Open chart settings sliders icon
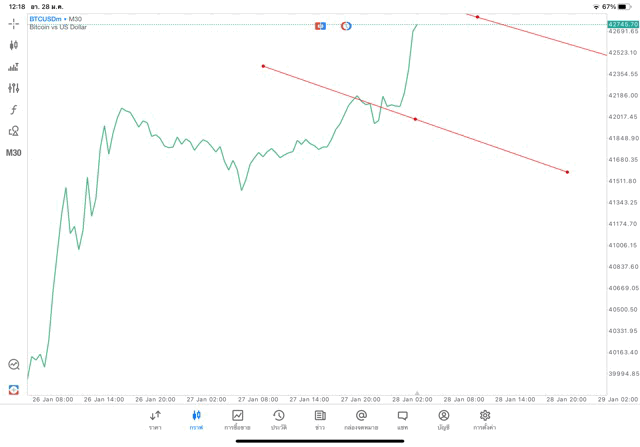 tap(13, 88)
